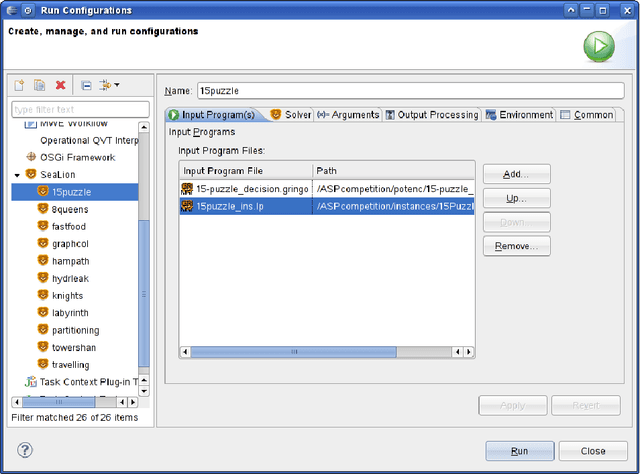640x474 pixels.
Task: Delete selected configuration with red X icon
Action: coord(60,85)
